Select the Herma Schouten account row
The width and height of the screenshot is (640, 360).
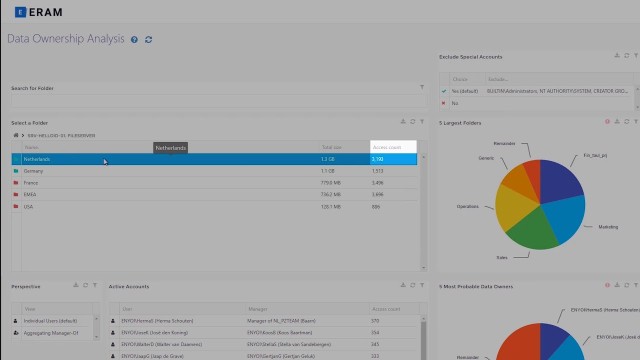coord(264,321)
